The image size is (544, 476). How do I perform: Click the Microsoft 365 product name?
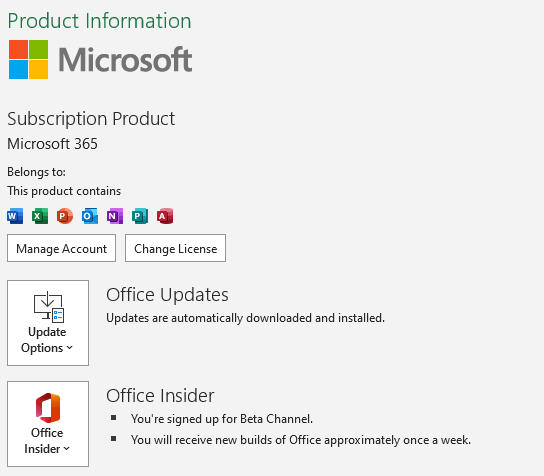[x=52, y=144]
